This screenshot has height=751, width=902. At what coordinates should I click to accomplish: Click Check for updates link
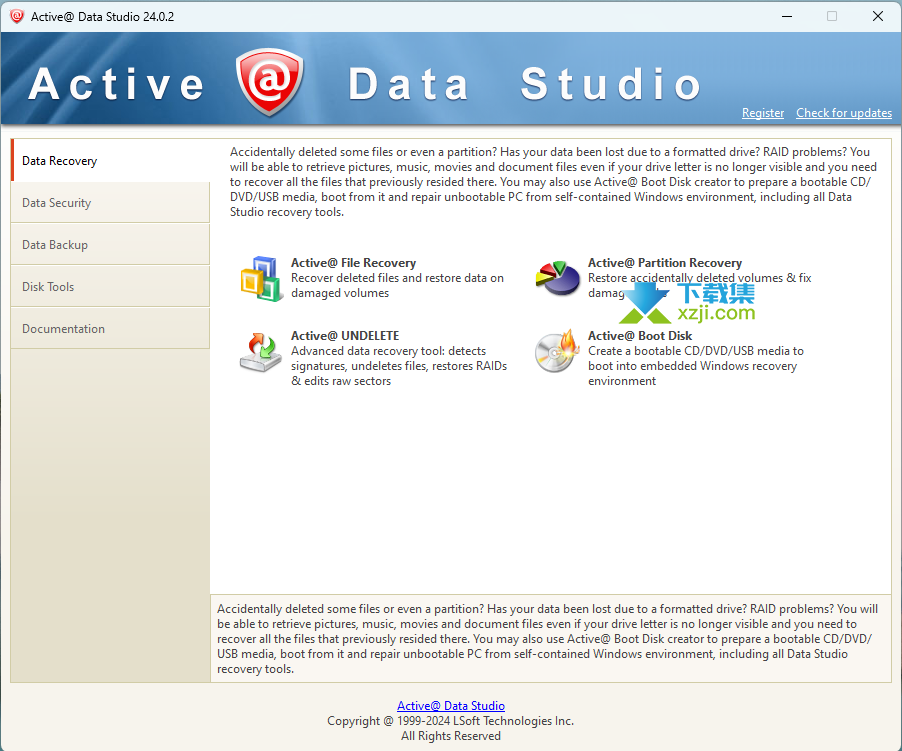(844, 113)
